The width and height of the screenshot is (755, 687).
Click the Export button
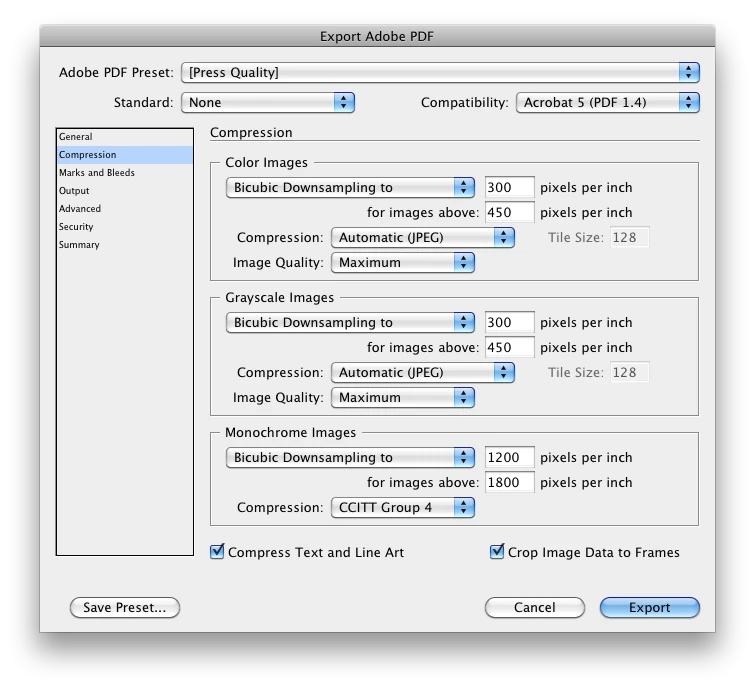pyautogui.click(x=650, y=608)
